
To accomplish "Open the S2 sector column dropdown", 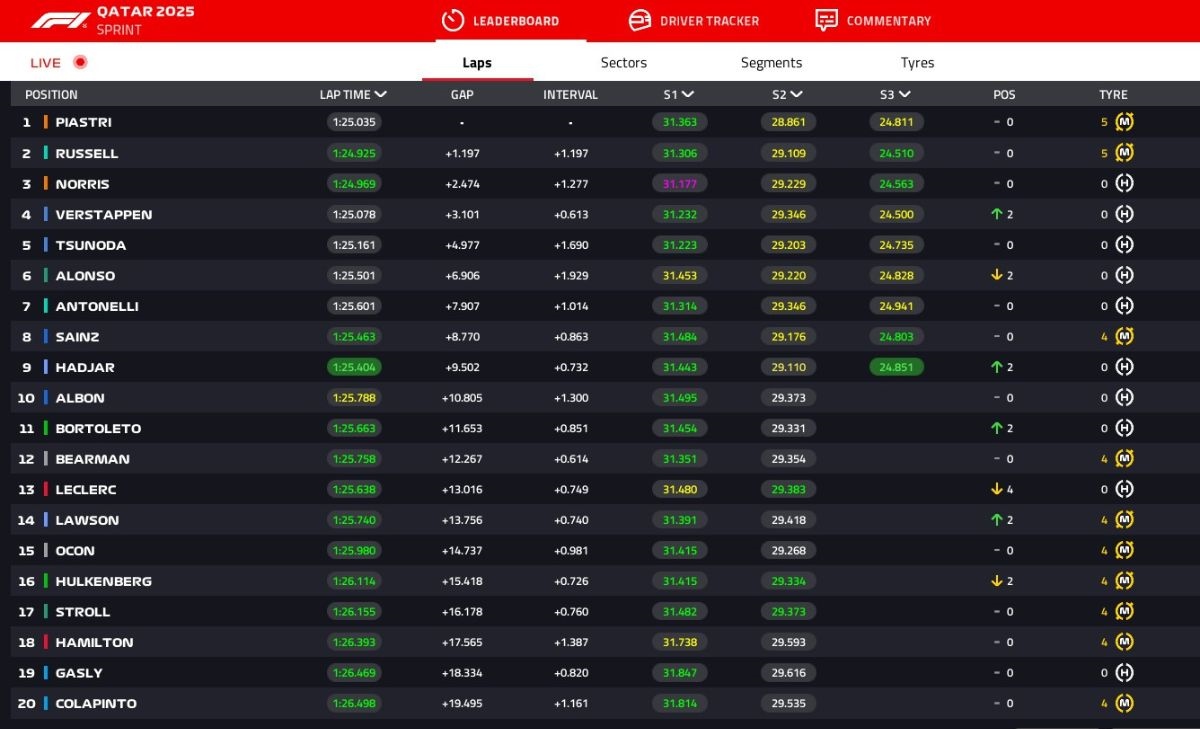I will pos(796,95).
